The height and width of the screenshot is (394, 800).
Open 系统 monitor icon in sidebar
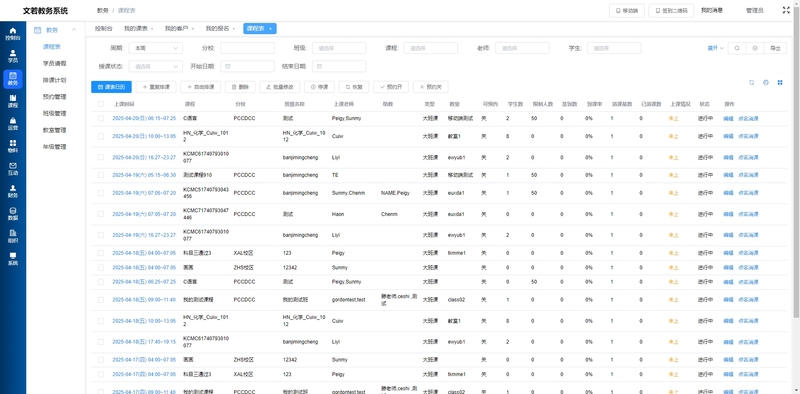point(13,258)
